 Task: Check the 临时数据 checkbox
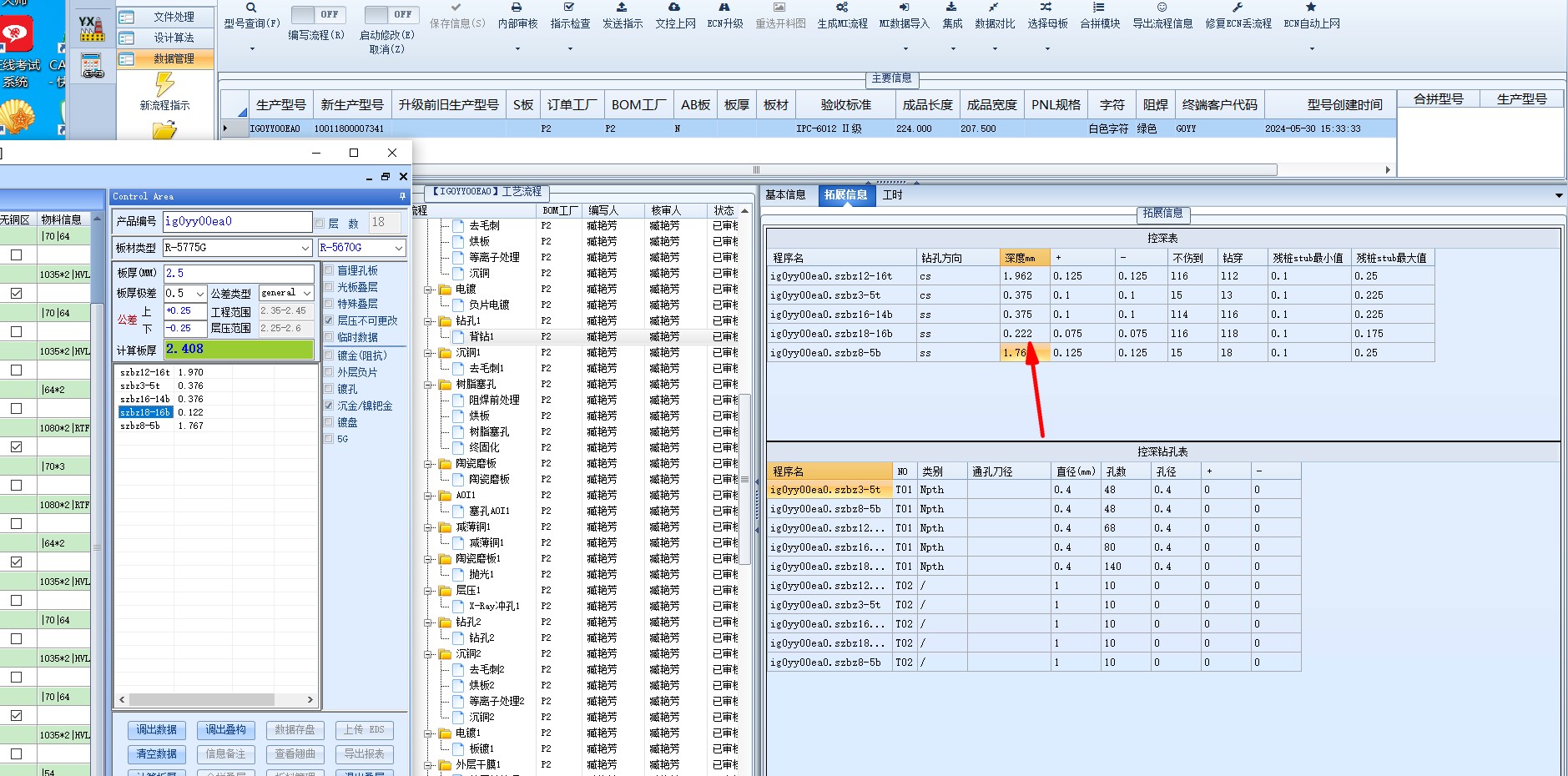click(329, 337)
